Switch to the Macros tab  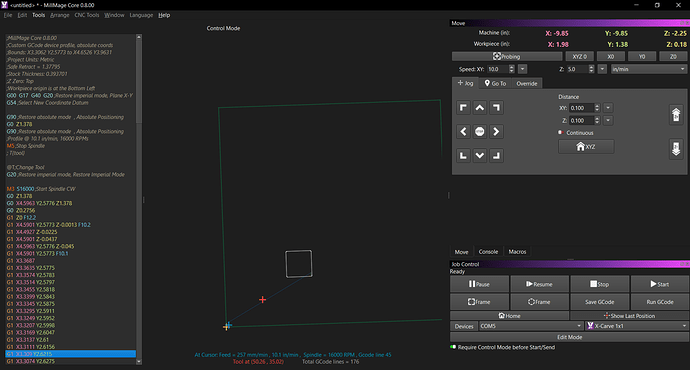point(517,252)
